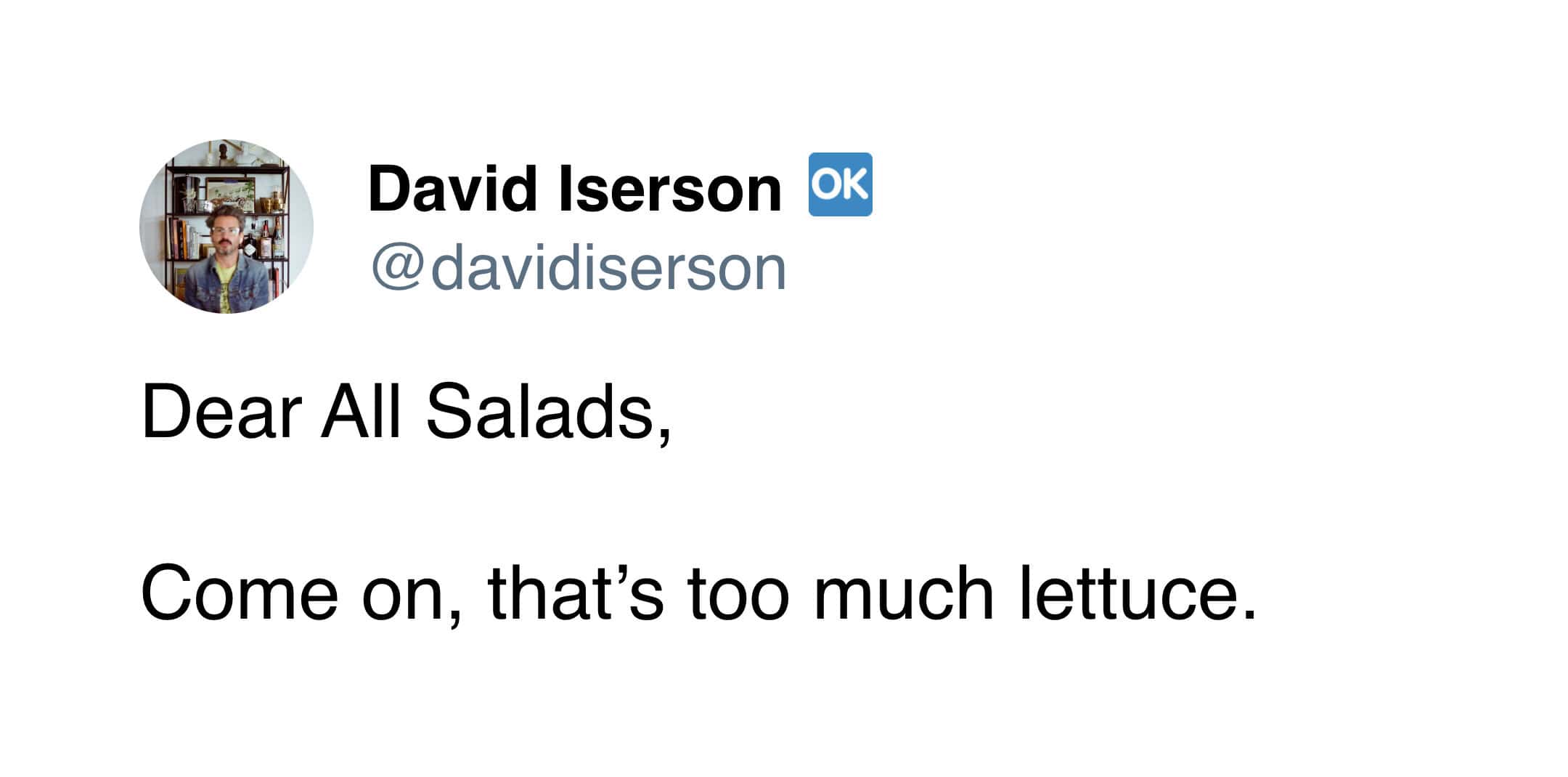Screen dimensions: 1568x777
Task: Click the word 'Come' in the tweet
Action: tap(240, 593)
